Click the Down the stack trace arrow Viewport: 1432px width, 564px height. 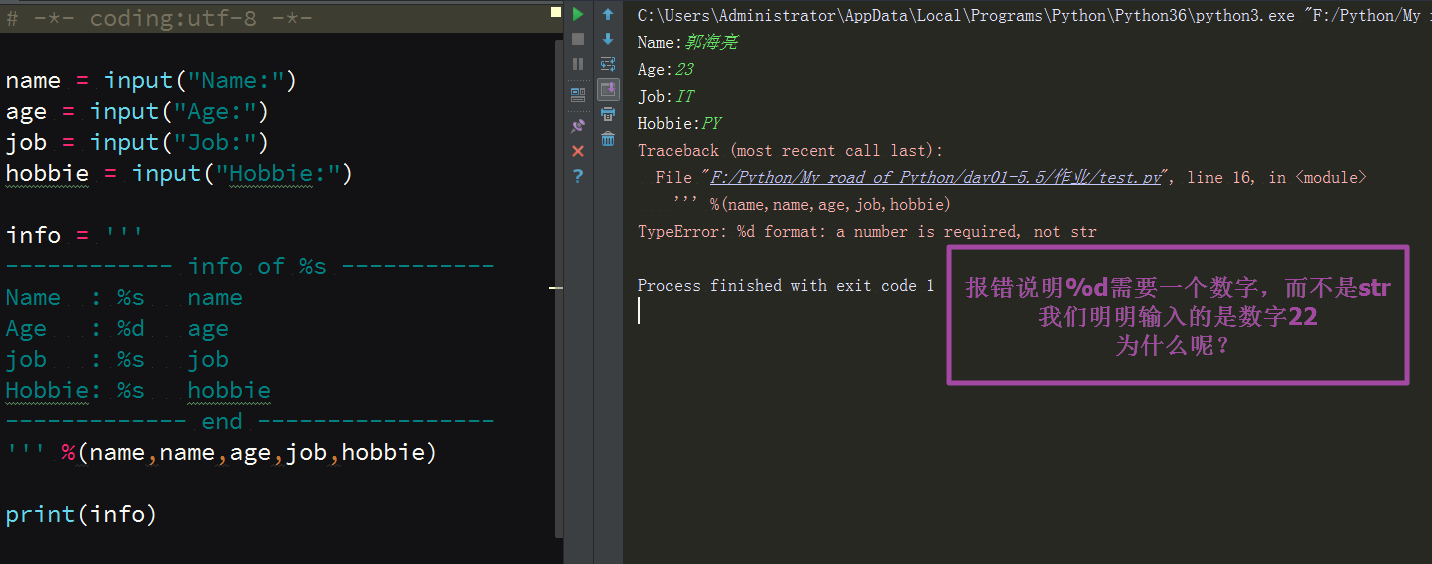(x=608, y=39)
